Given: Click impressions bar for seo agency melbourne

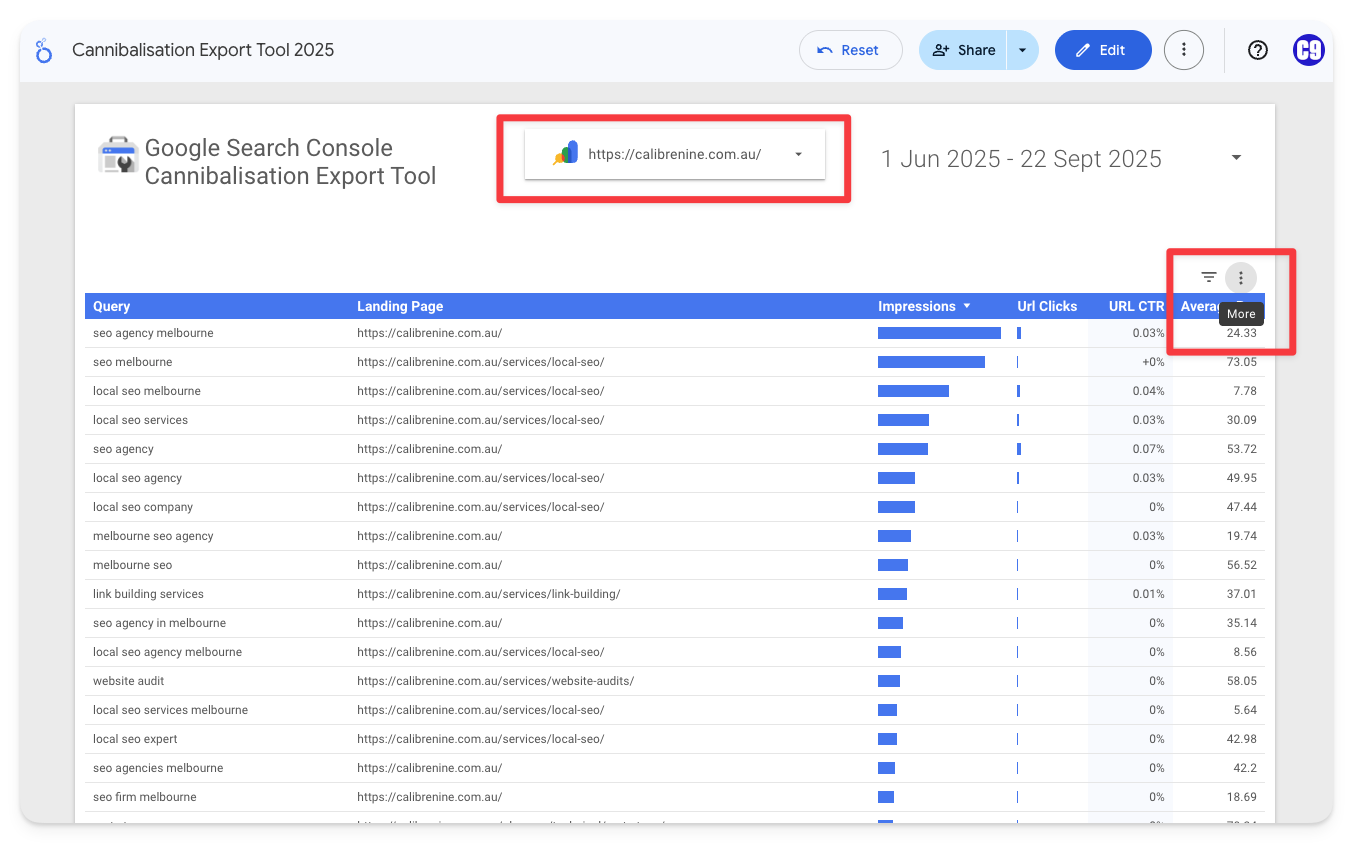Looking at the screenshot, I should 939,333.
